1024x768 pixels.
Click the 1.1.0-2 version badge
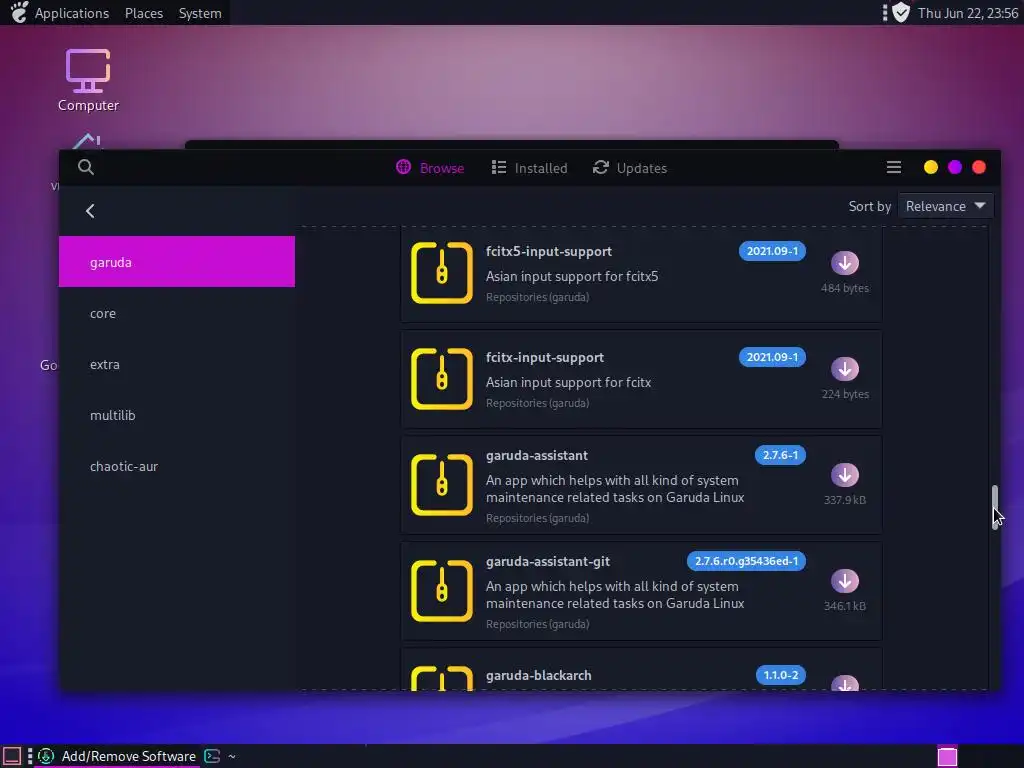pos(780,675)
